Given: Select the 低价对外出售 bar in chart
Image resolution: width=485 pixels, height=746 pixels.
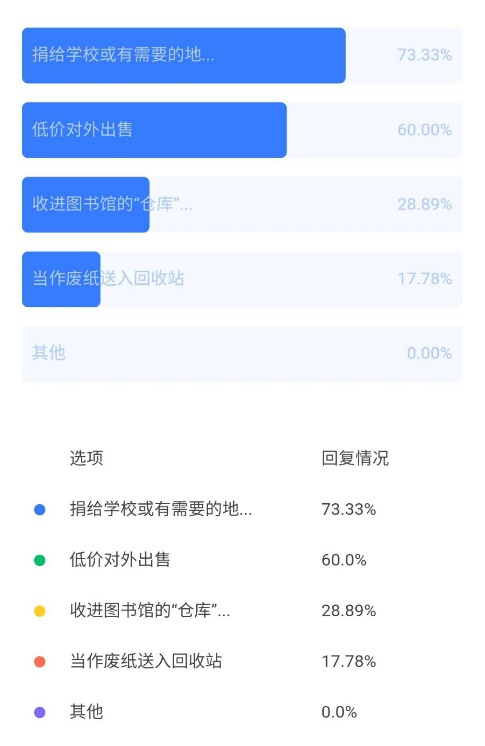Looking at the screenshot, I should (242, 130).
